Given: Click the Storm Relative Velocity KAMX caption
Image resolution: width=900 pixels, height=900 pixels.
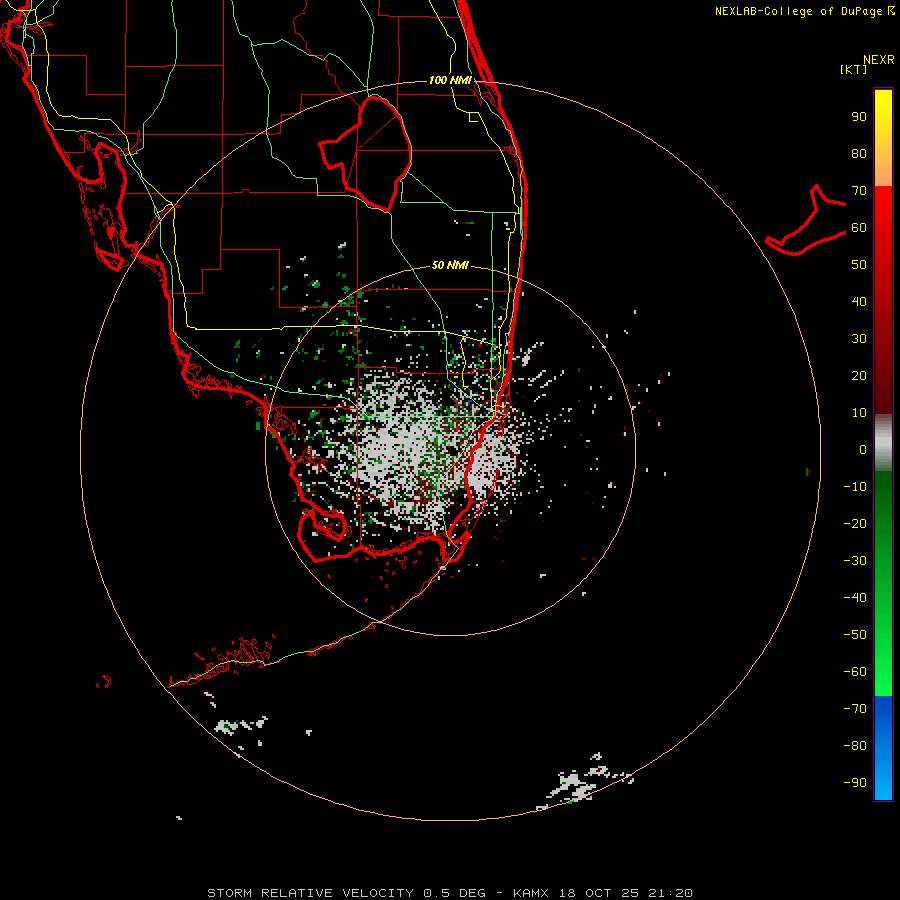Looking at the screenshot, I should pyautogui.click(x=449, y=893).
